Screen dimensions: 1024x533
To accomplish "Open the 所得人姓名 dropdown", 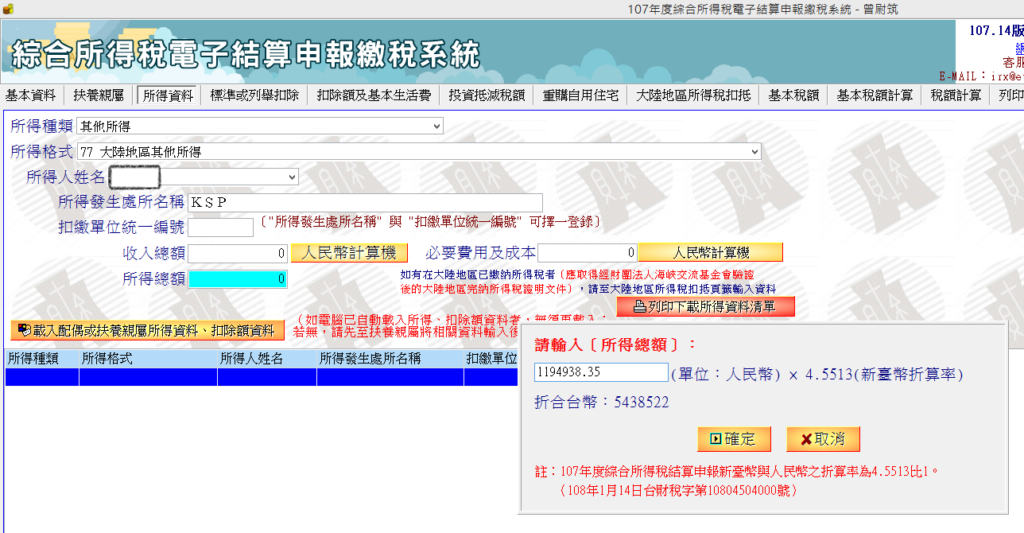I will [292, 177].
